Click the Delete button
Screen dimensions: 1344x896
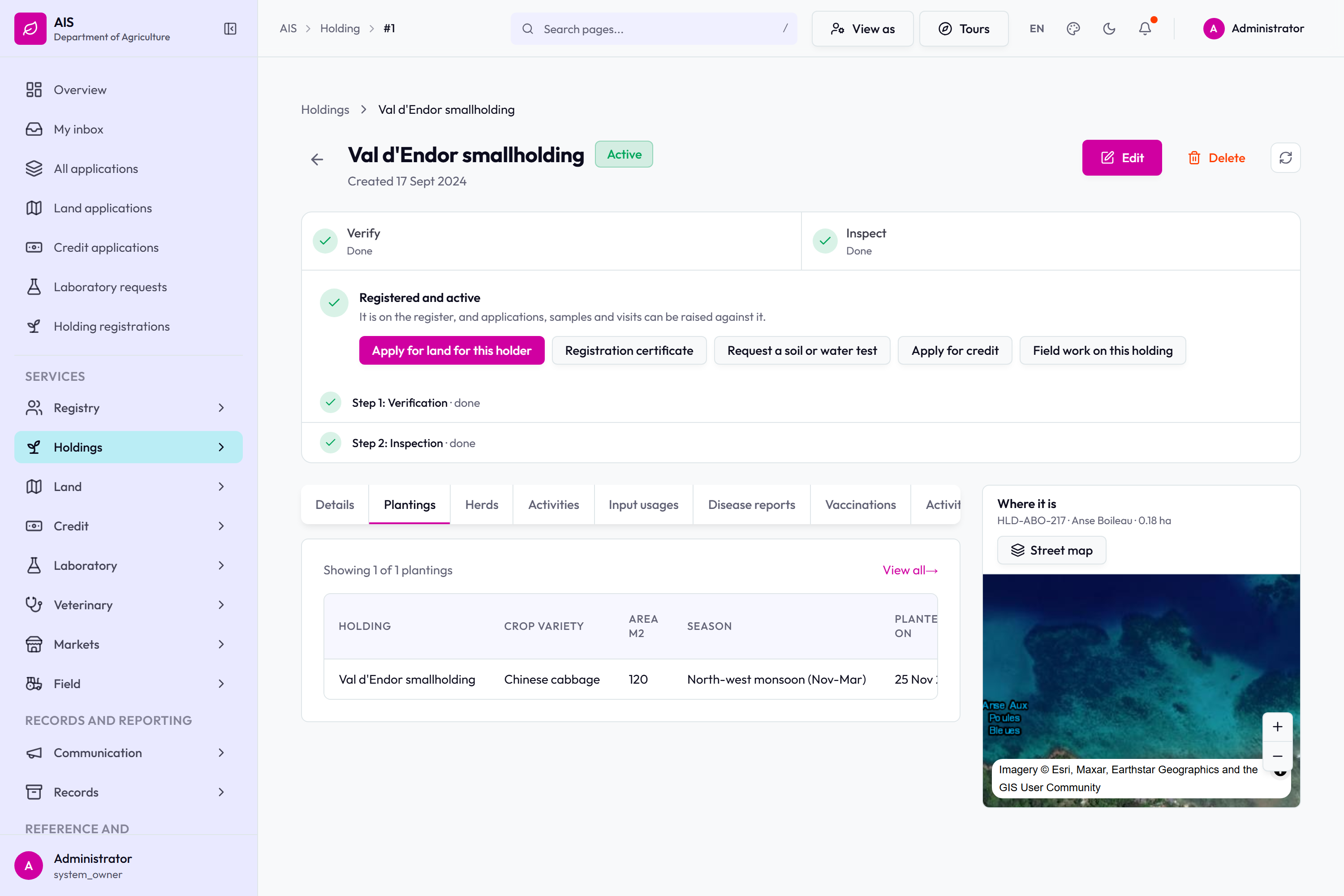[1217, 158]
